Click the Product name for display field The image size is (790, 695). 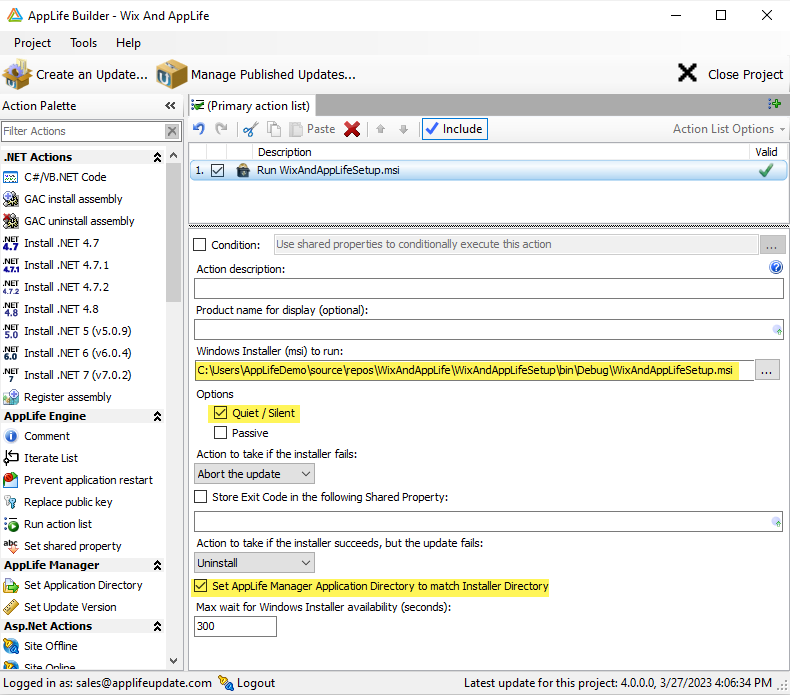coord(489,330)
